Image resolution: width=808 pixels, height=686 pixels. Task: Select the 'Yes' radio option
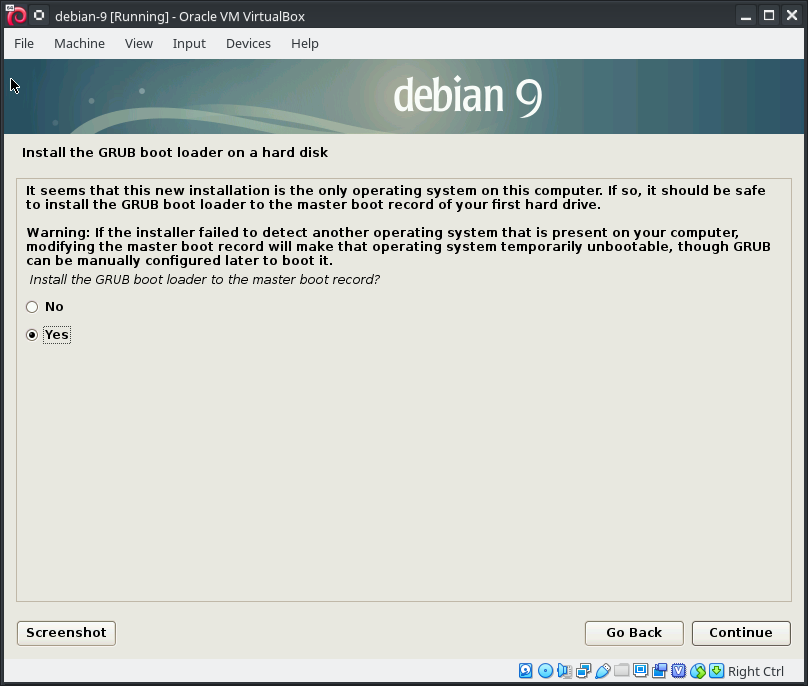pyautogui.click(x=32, y=335)
